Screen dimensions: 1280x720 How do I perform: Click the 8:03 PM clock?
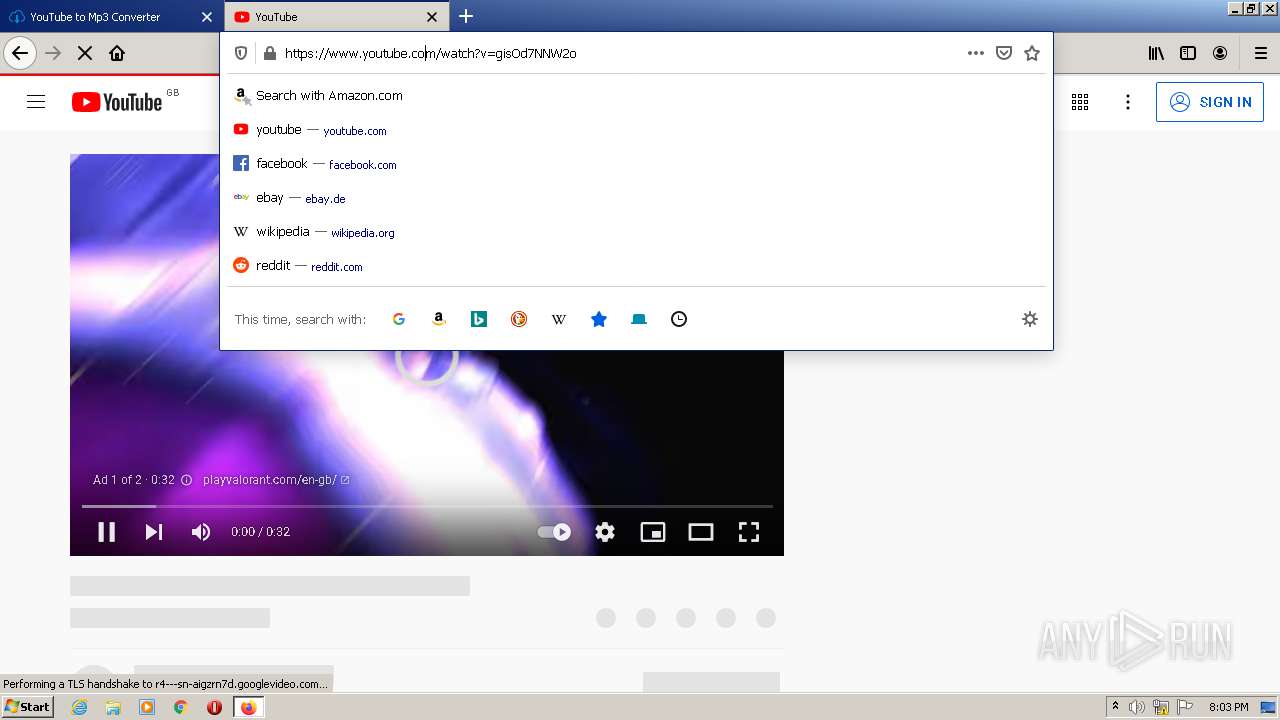1228,707
